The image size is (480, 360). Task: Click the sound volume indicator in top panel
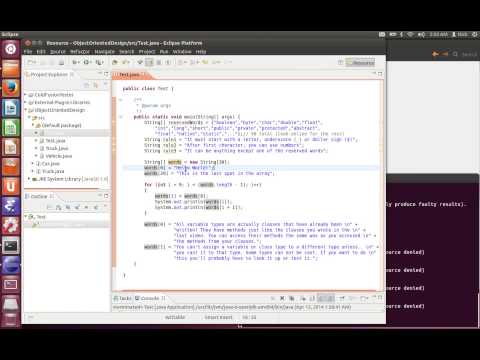(421, 34)
